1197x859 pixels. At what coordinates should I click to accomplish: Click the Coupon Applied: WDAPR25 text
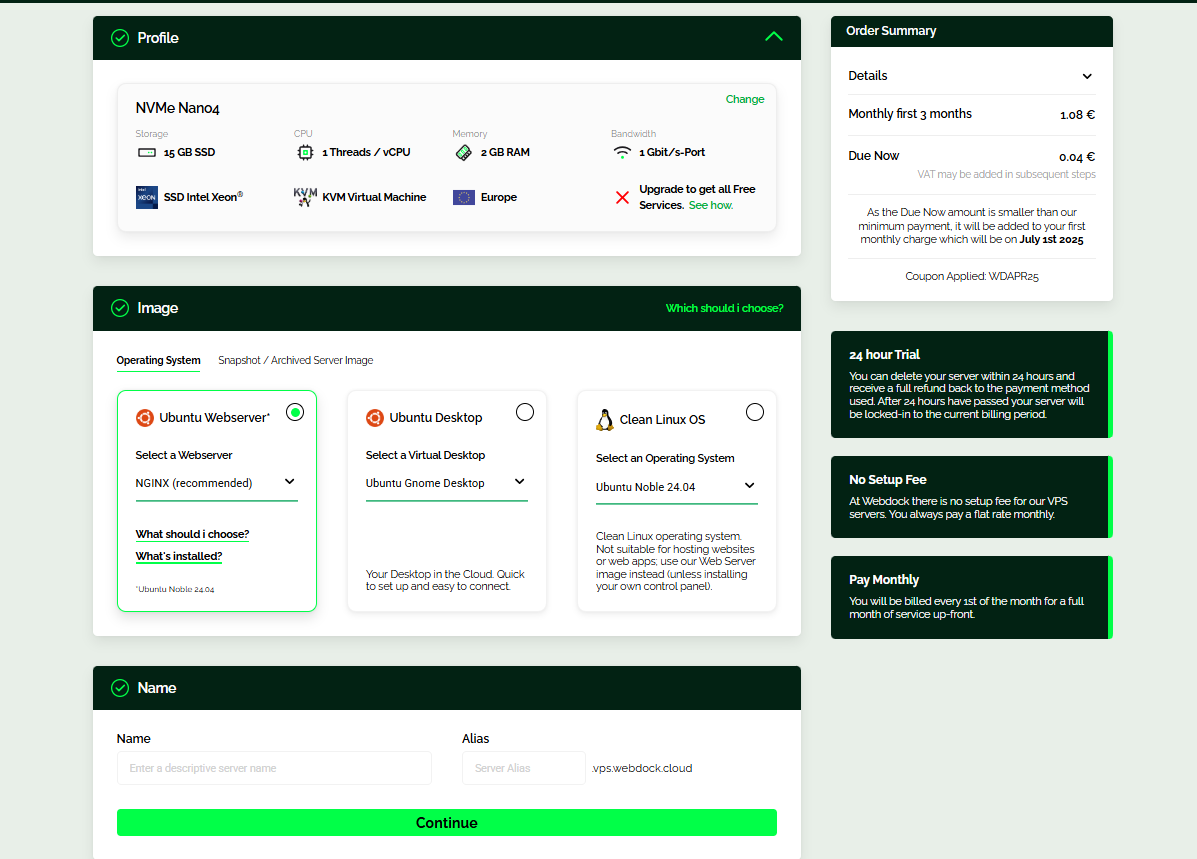pos(971,276)
